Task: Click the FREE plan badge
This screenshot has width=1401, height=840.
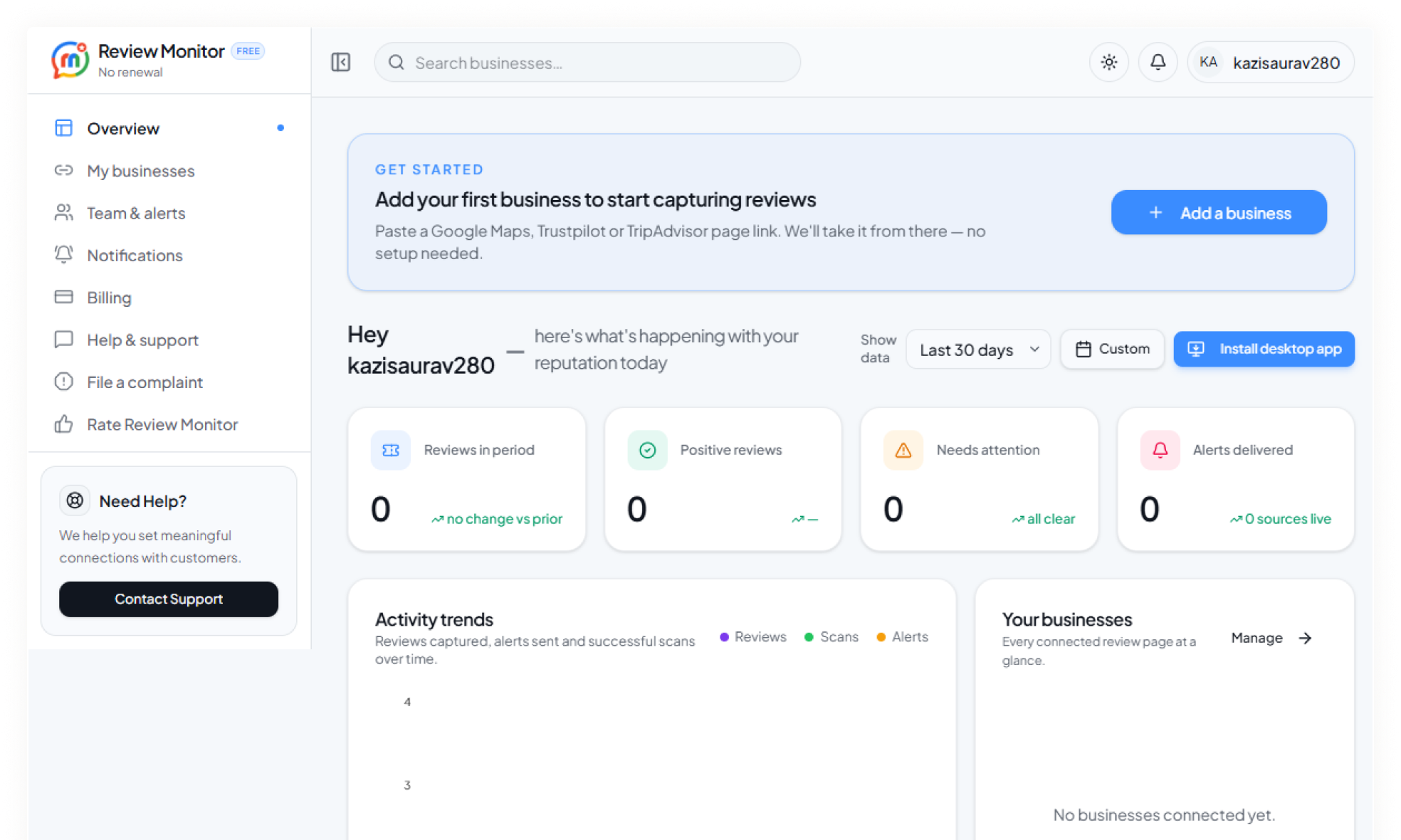Action: 248,51
